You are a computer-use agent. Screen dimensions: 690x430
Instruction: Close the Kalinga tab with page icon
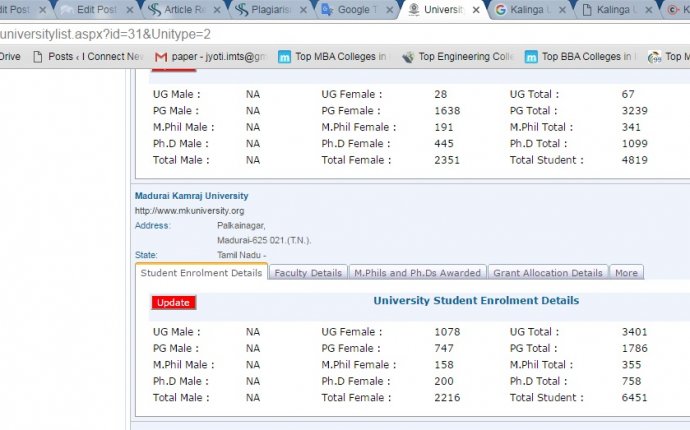pos(649,10)
